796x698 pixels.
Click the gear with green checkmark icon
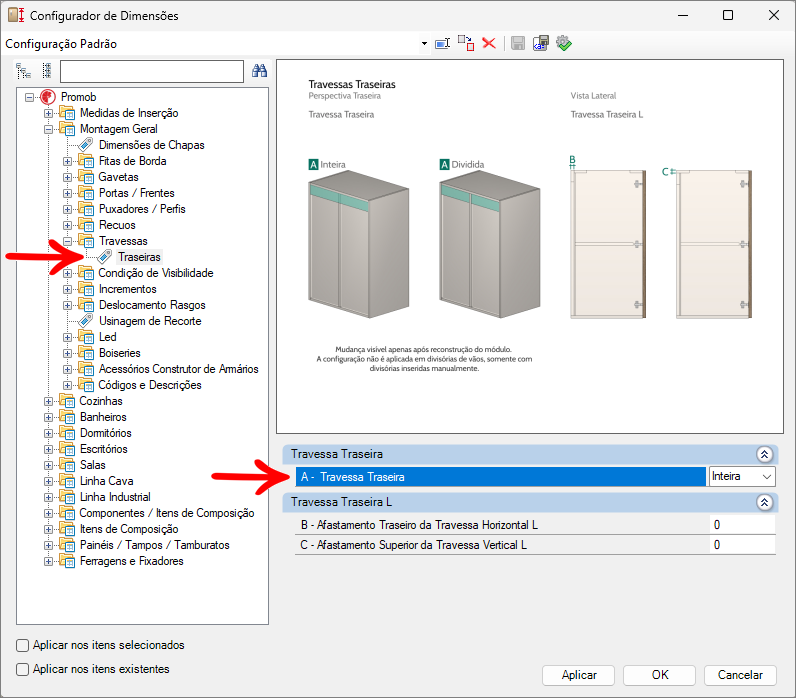[563, 43]
